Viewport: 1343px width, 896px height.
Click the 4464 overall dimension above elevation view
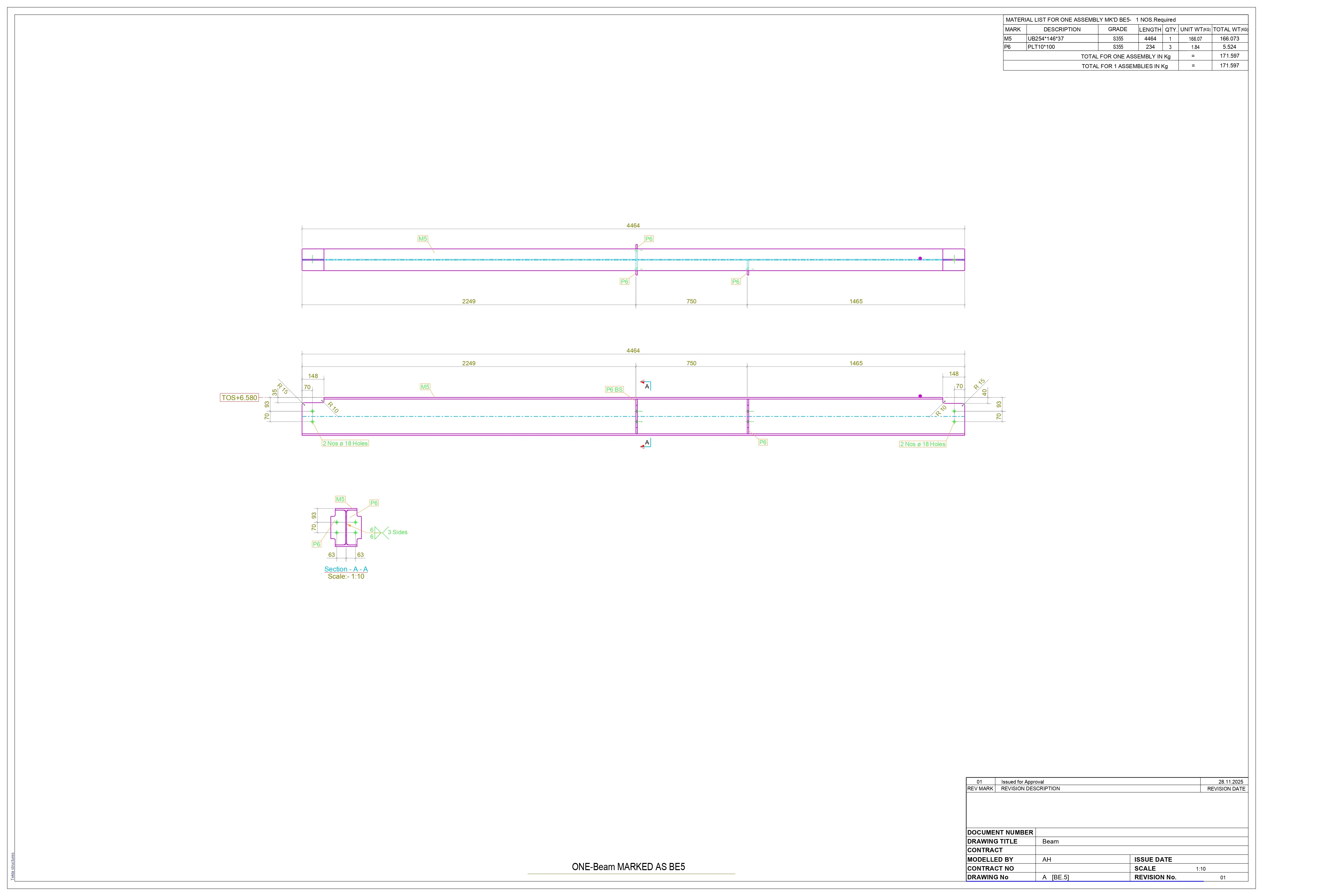coord(633,351)
